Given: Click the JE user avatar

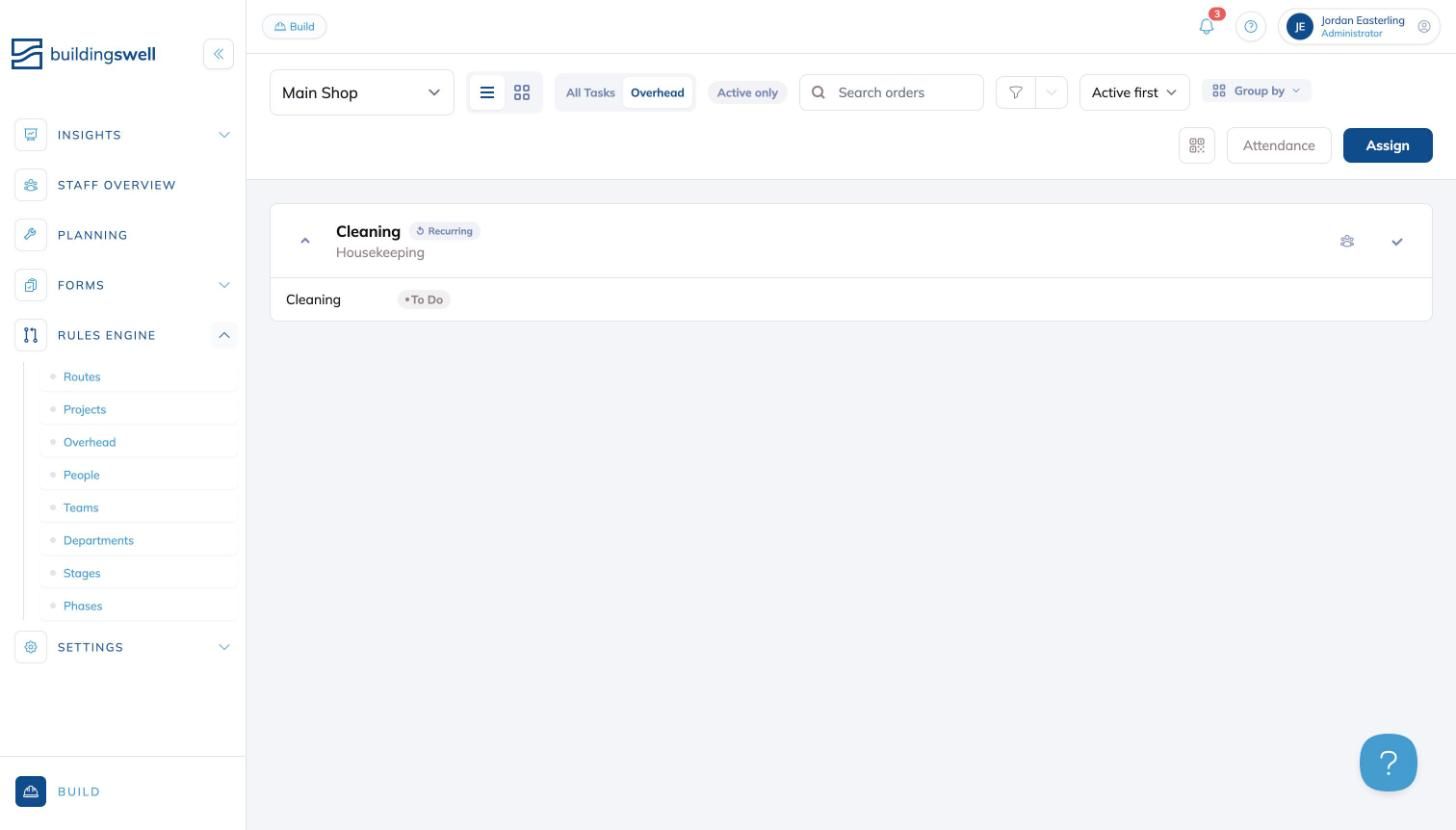Looking at the screenshot, I should pyautogui.click(x=1299, y=27).
